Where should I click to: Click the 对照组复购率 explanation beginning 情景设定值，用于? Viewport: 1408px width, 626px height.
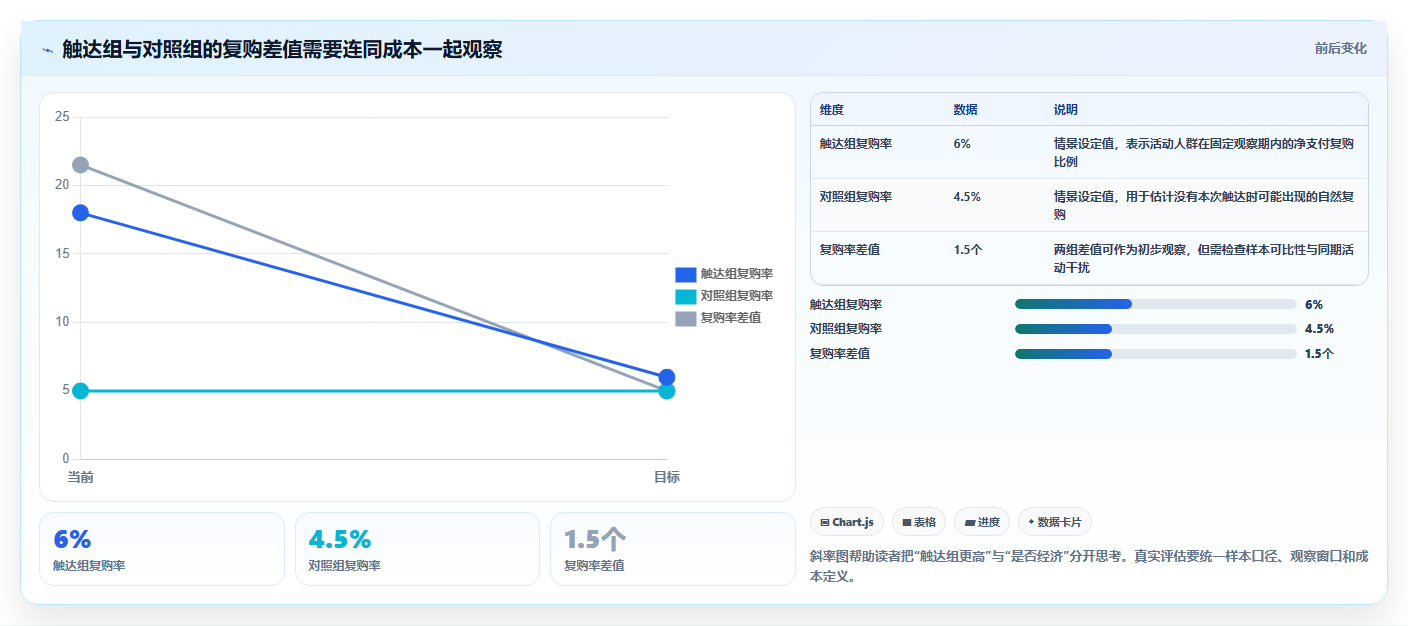click(1204, 206)
